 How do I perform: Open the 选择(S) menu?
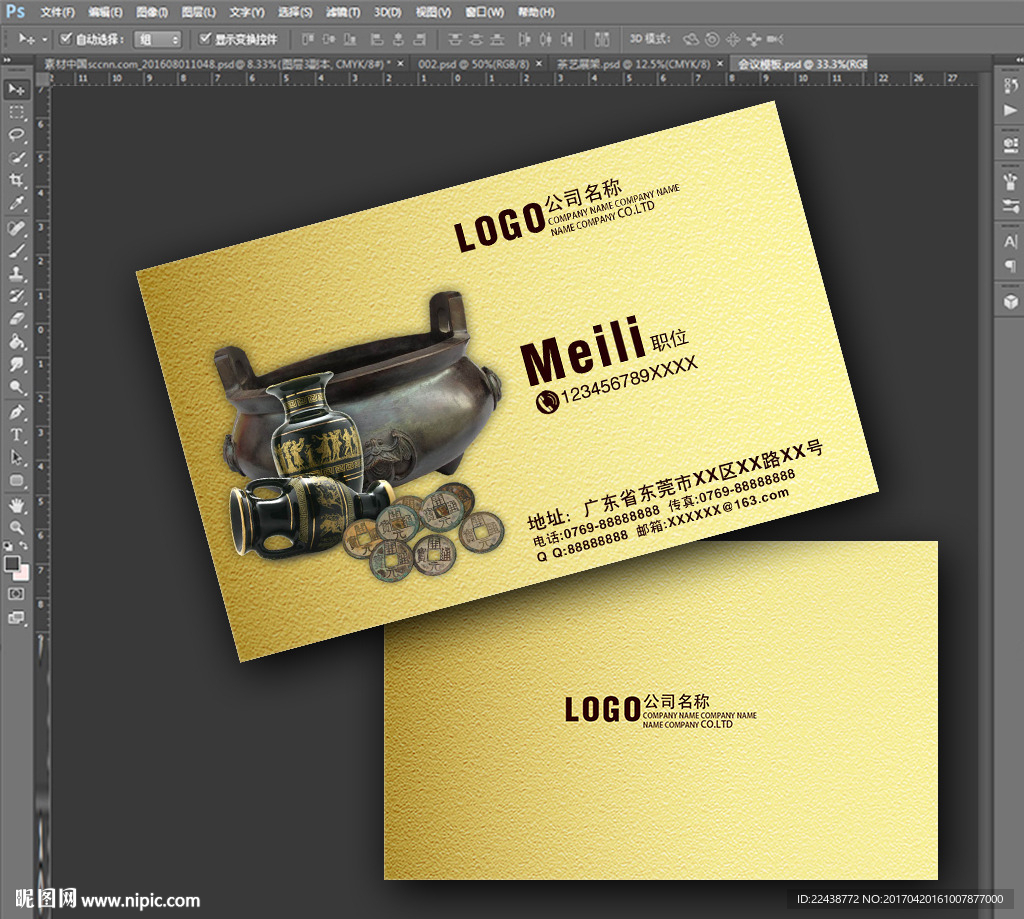point(295,12)
